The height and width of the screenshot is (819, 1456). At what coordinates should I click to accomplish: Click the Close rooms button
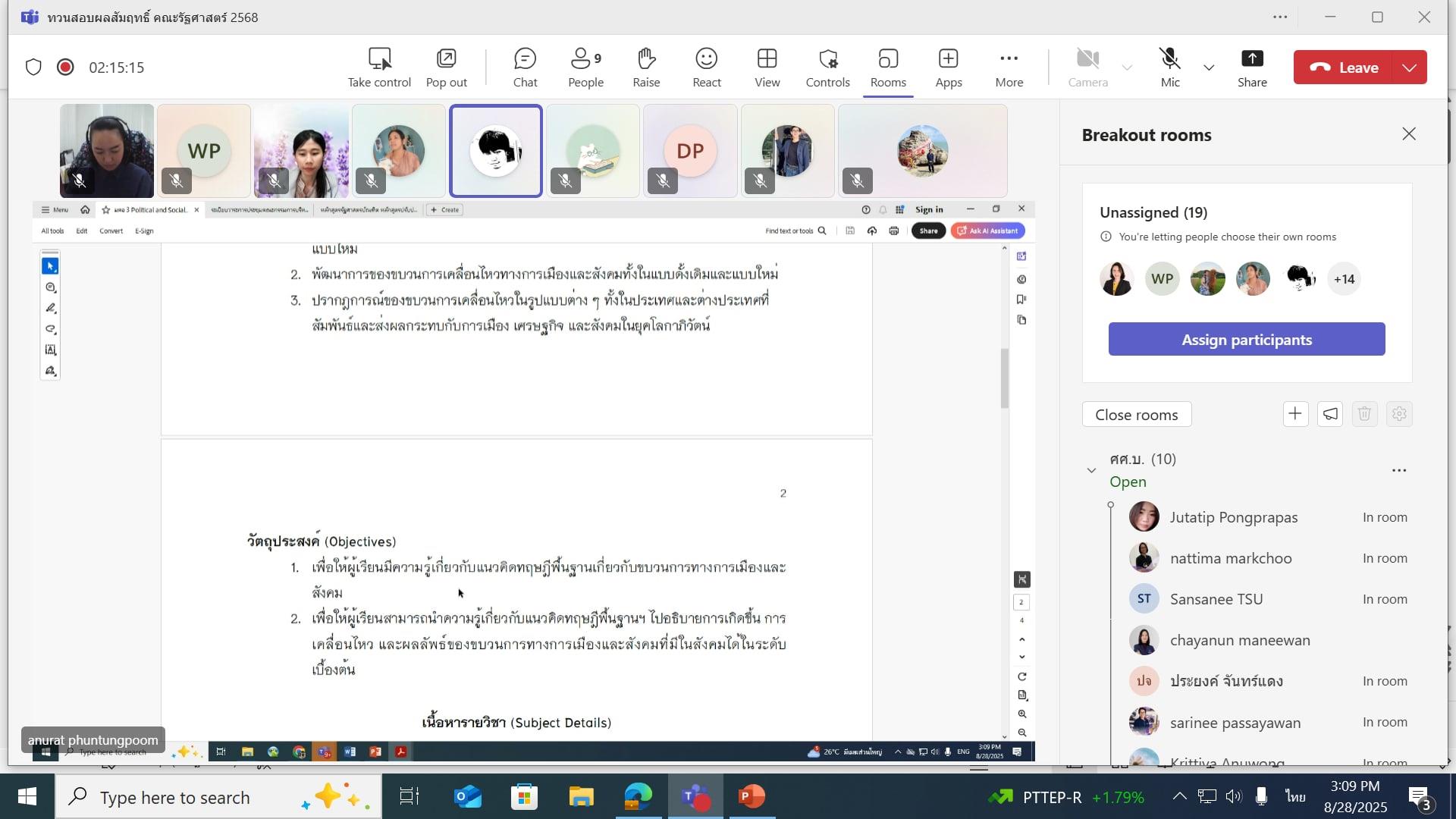[1136, 415]
